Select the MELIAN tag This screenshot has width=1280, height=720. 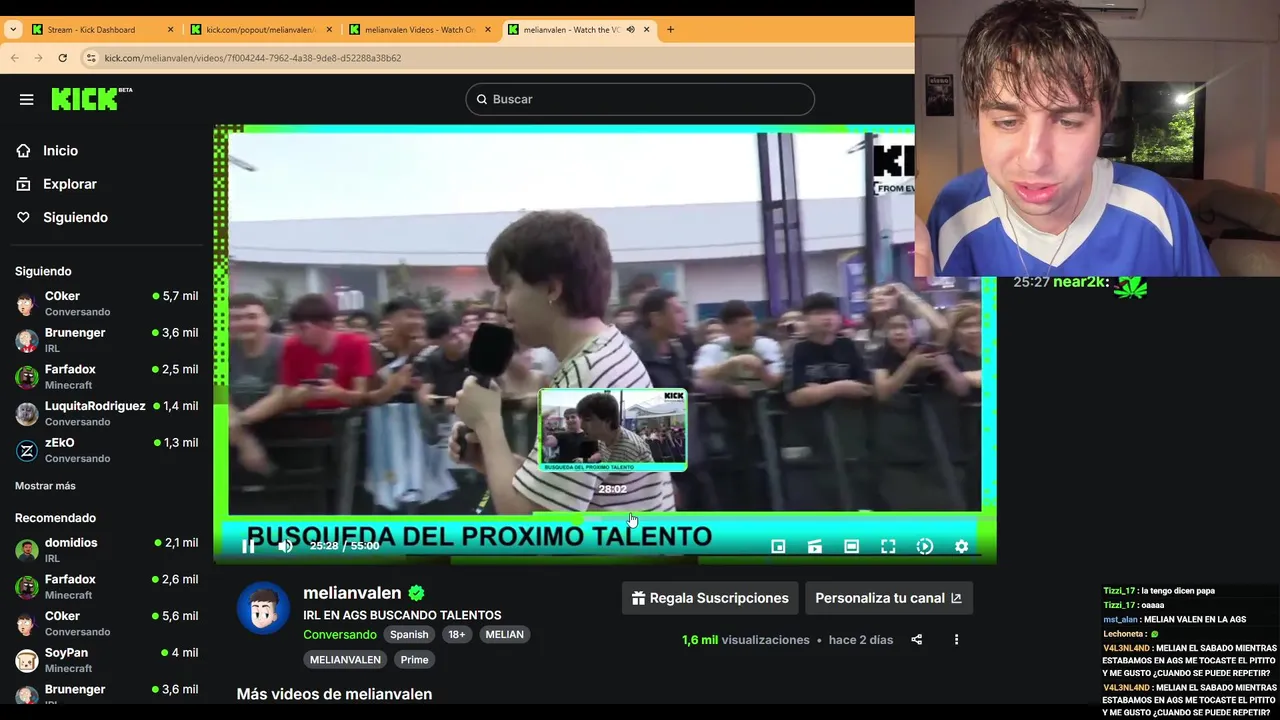504,635
